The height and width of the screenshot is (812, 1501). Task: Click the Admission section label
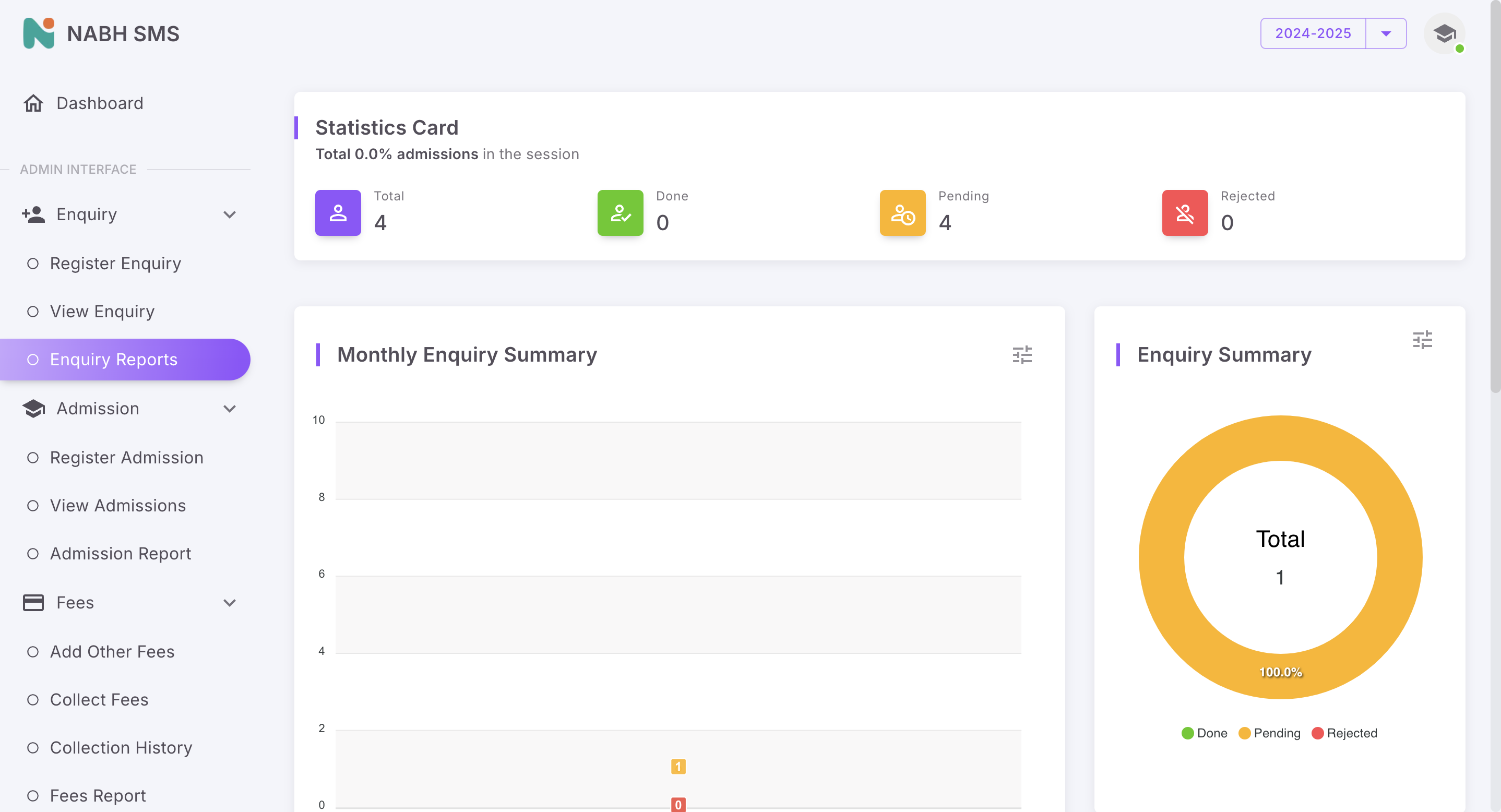pos(98,408)
